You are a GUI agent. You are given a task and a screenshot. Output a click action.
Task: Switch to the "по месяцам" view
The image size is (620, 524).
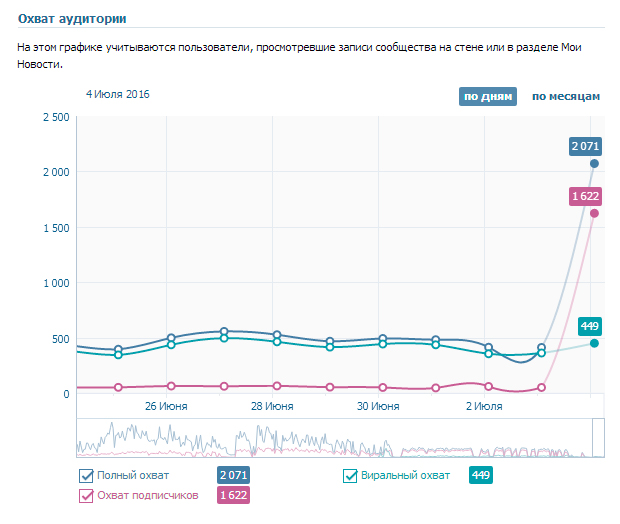click(x=565, y=97)
